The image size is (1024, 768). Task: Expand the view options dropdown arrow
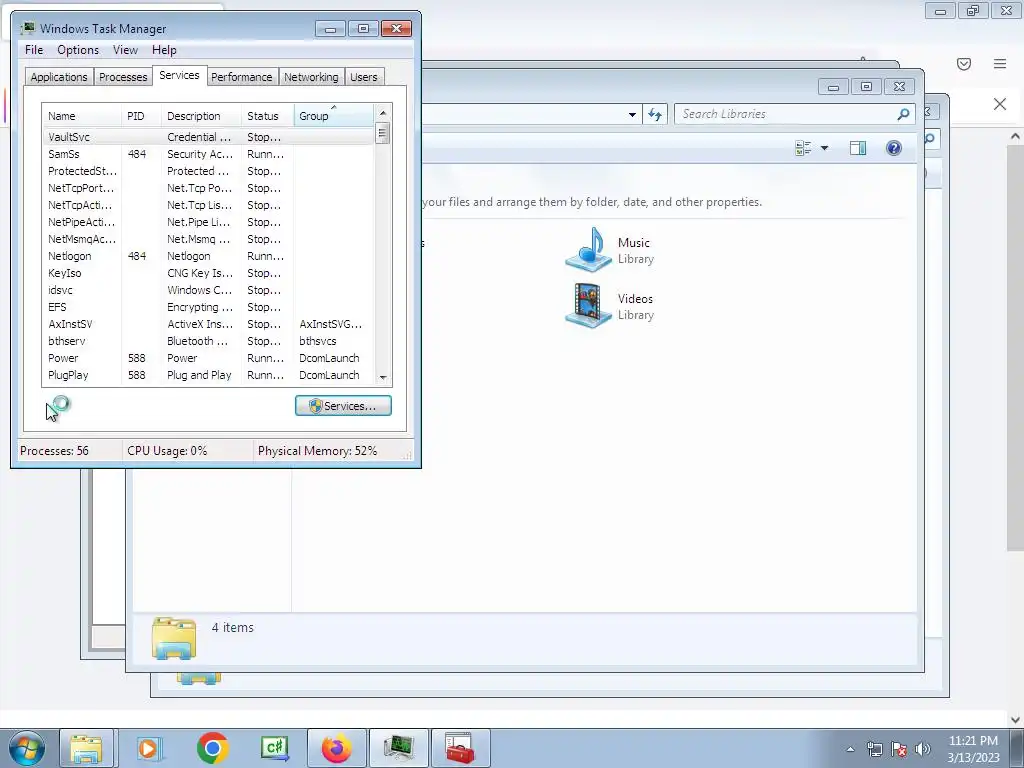[824, 148]
